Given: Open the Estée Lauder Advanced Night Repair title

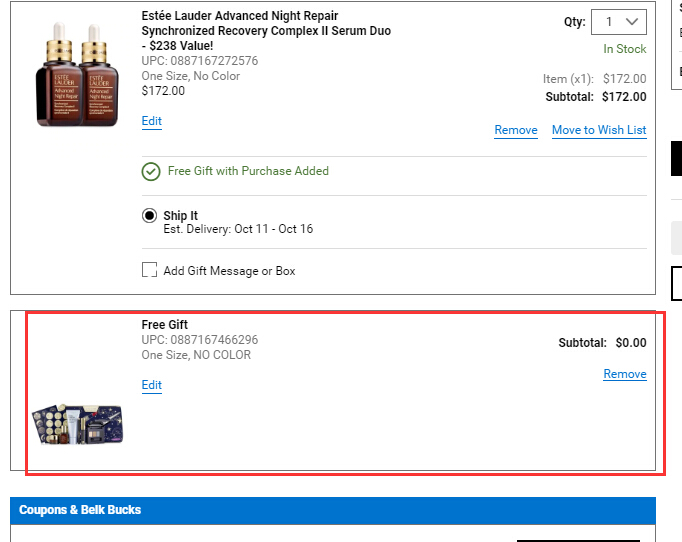Looking at the screenshot, I should click(266, 30).
